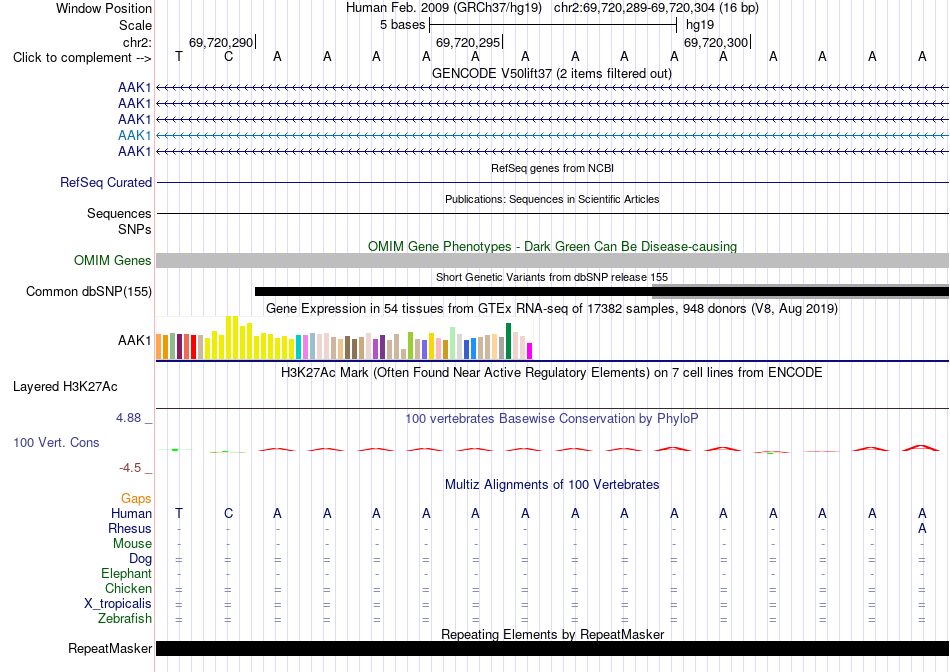Click the X_tropicalis species label
This screenshot has width=950, height=672.
tap(118, 604)
